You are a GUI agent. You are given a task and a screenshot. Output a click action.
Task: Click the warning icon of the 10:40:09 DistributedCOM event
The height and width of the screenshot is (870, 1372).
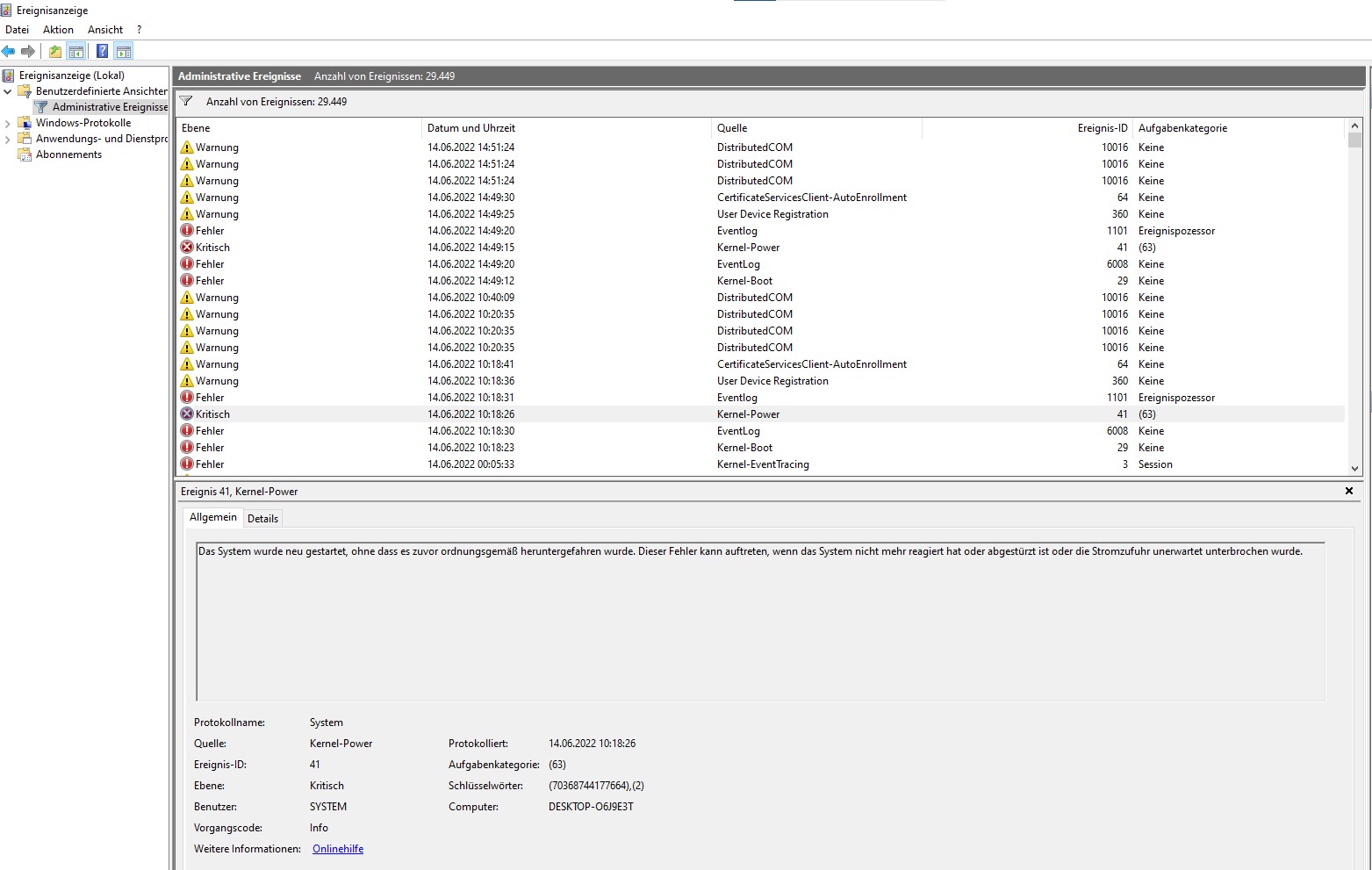(187, 298)
